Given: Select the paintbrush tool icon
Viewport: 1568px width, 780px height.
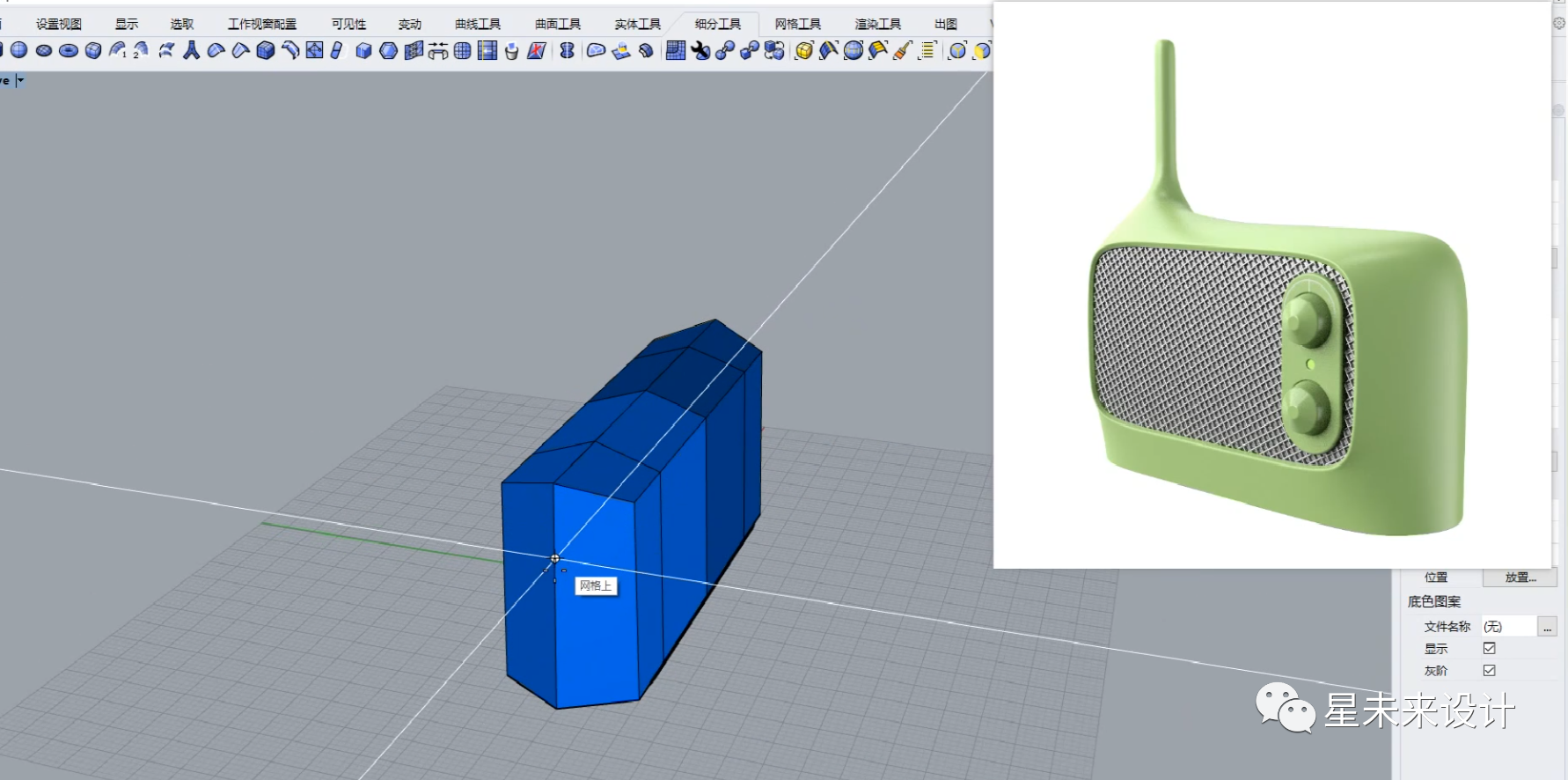Looking at the screenshot, I should (902, 50).
